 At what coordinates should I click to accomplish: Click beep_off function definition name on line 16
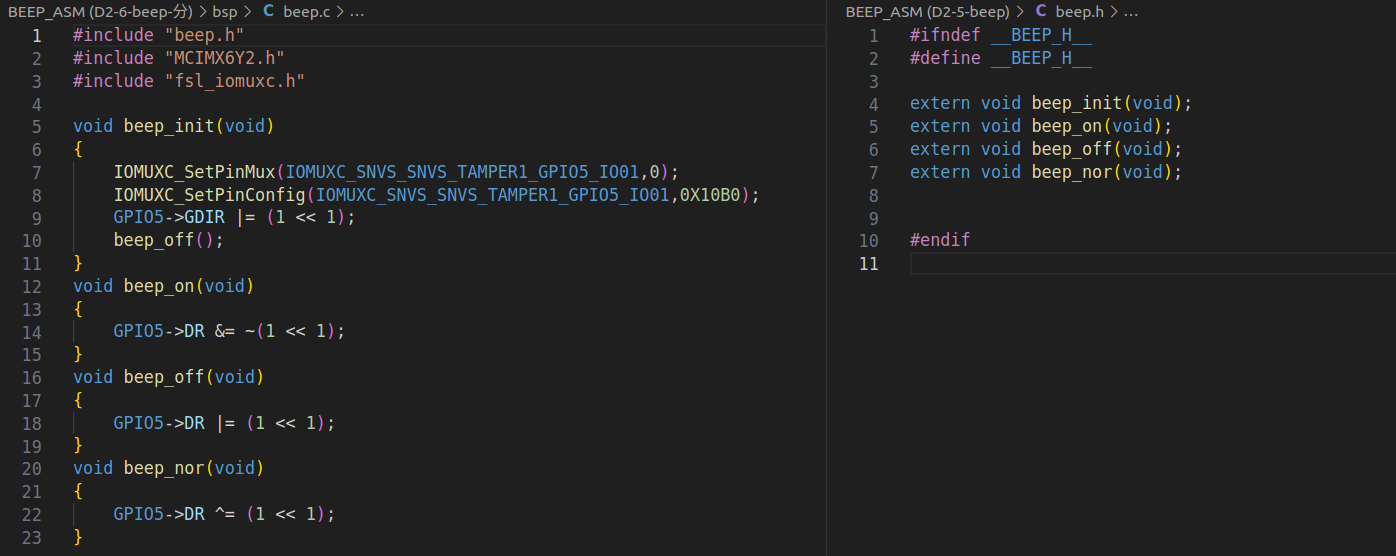coord(163,377)
